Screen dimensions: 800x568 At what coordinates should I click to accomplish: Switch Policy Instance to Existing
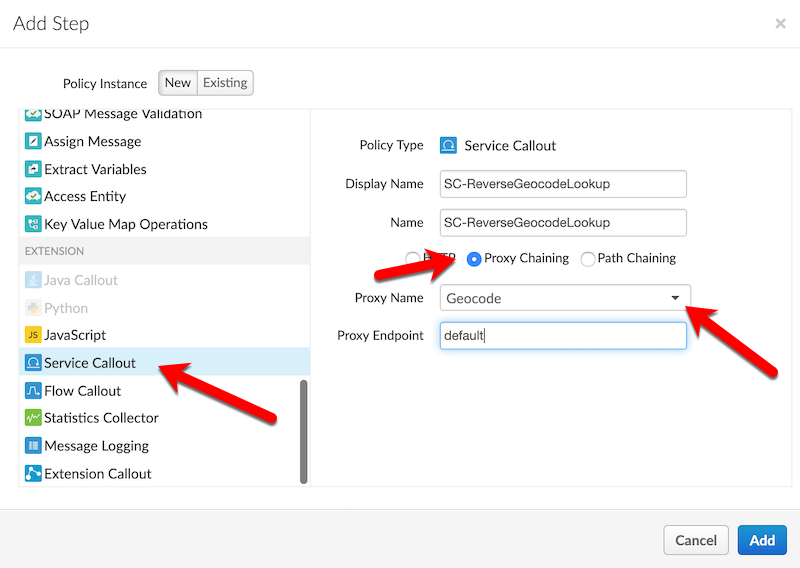pos(225,83)
